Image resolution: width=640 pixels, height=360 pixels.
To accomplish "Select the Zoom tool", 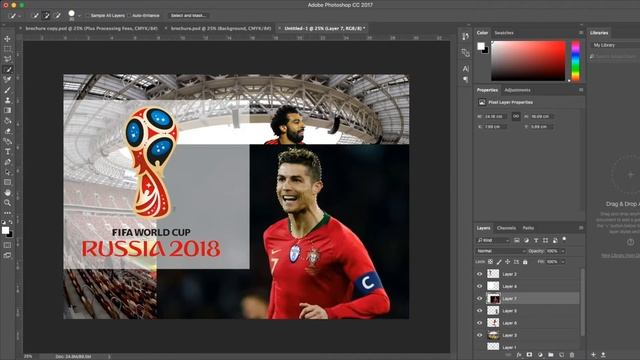I will pyautogui.click(x=7, y=203).
